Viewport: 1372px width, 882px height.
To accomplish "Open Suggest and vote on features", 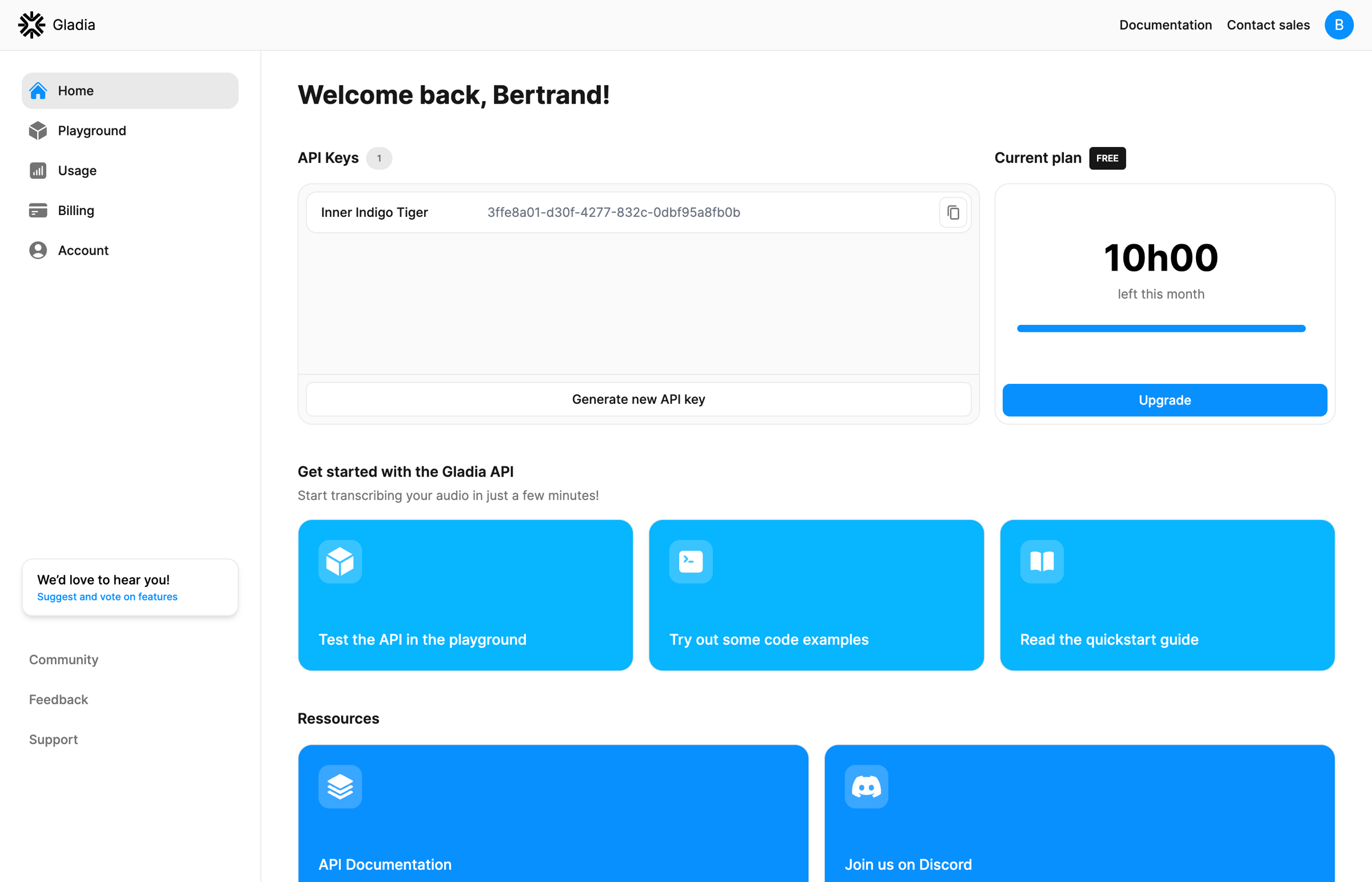I will click(107, 597).
